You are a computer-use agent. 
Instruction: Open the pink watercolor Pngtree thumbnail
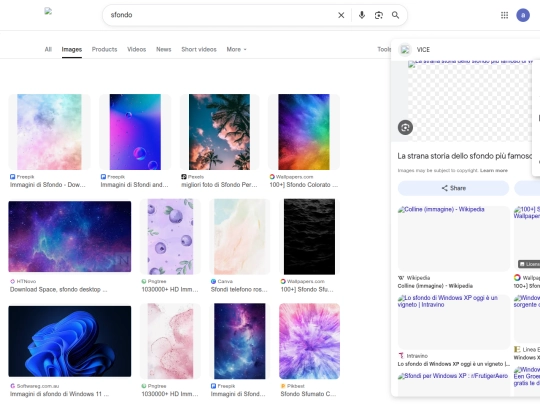click(170, 341)
